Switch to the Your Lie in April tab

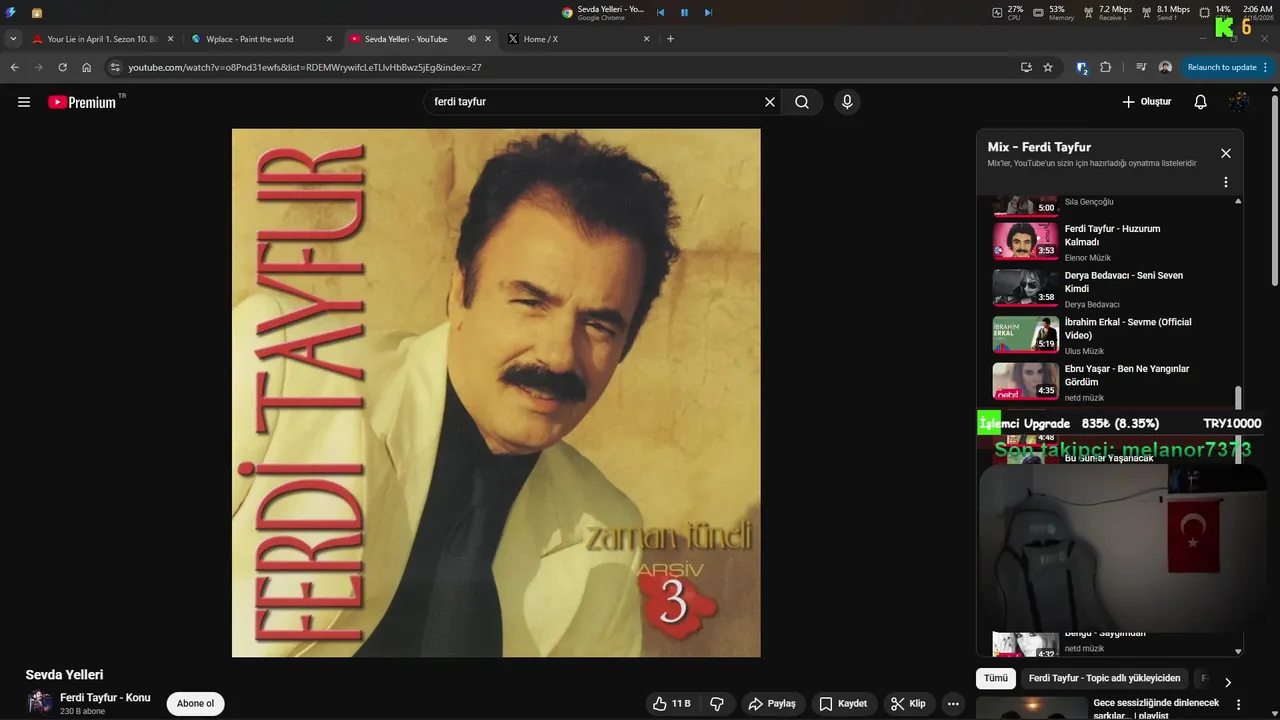click(101, 39)
